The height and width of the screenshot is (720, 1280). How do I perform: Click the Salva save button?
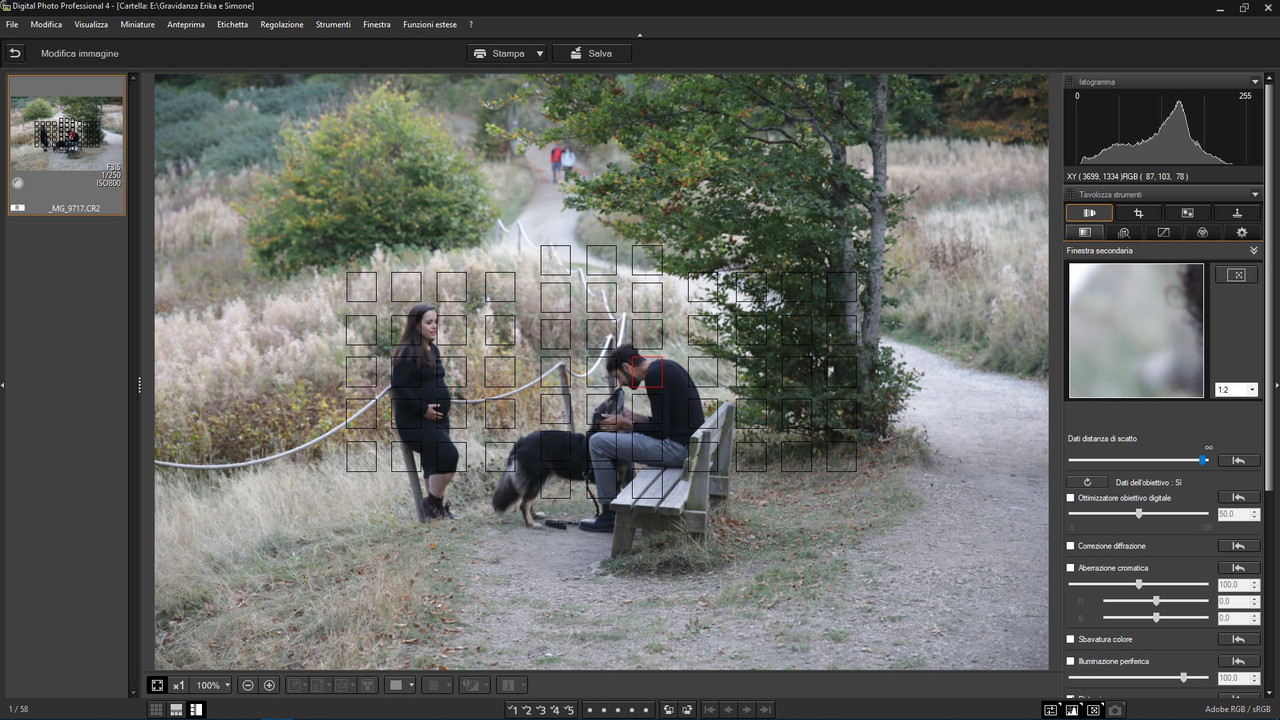click(x=592, y=53)
